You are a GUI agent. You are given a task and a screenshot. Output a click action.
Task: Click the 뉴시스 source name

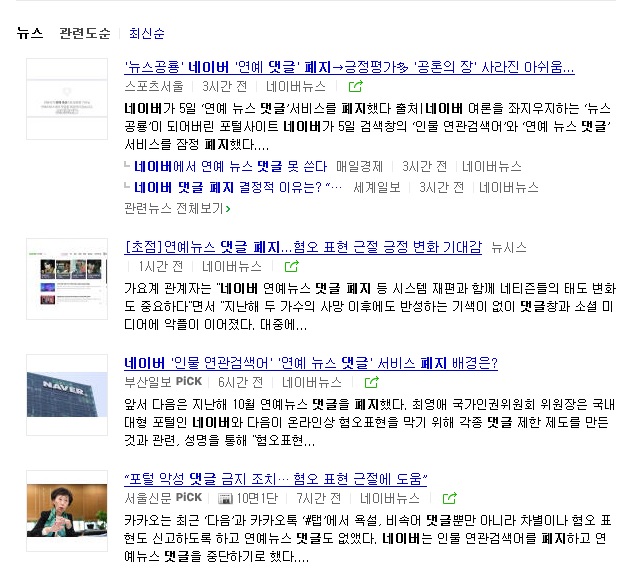[509, 247]
